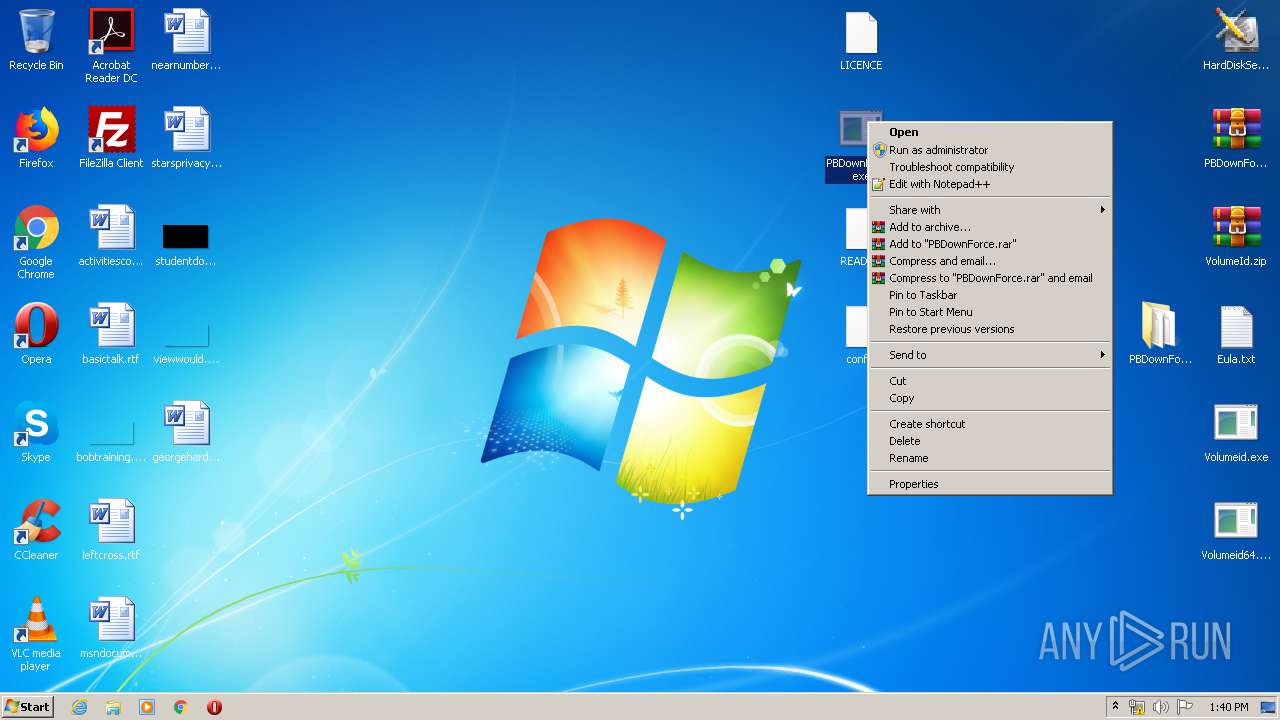Select the LICENCE file icon
This screenshot has height=720, width=1280.
click(x=861, y=40)
